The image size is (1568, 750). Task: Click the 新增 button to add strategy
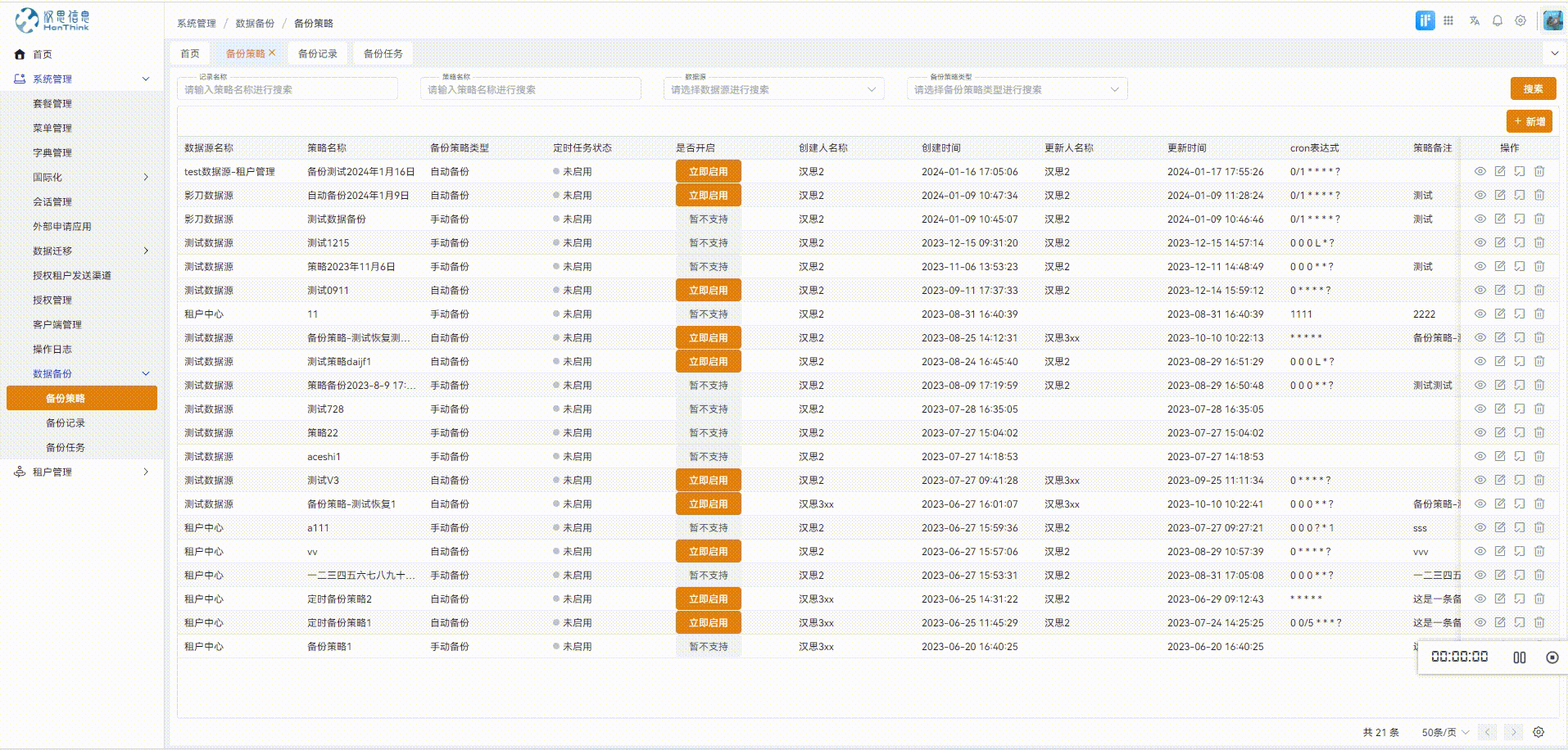(1529, 121)
